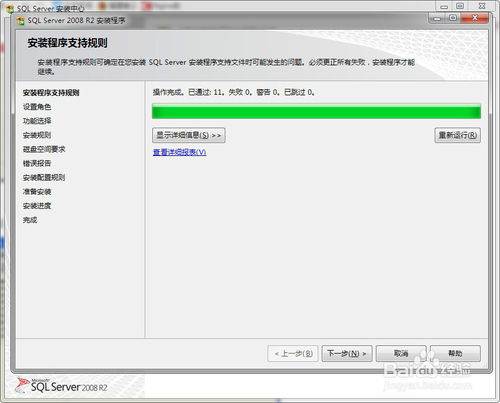
Task: Select 安装程序支持规则 in the step list
Action: (51, 93)
